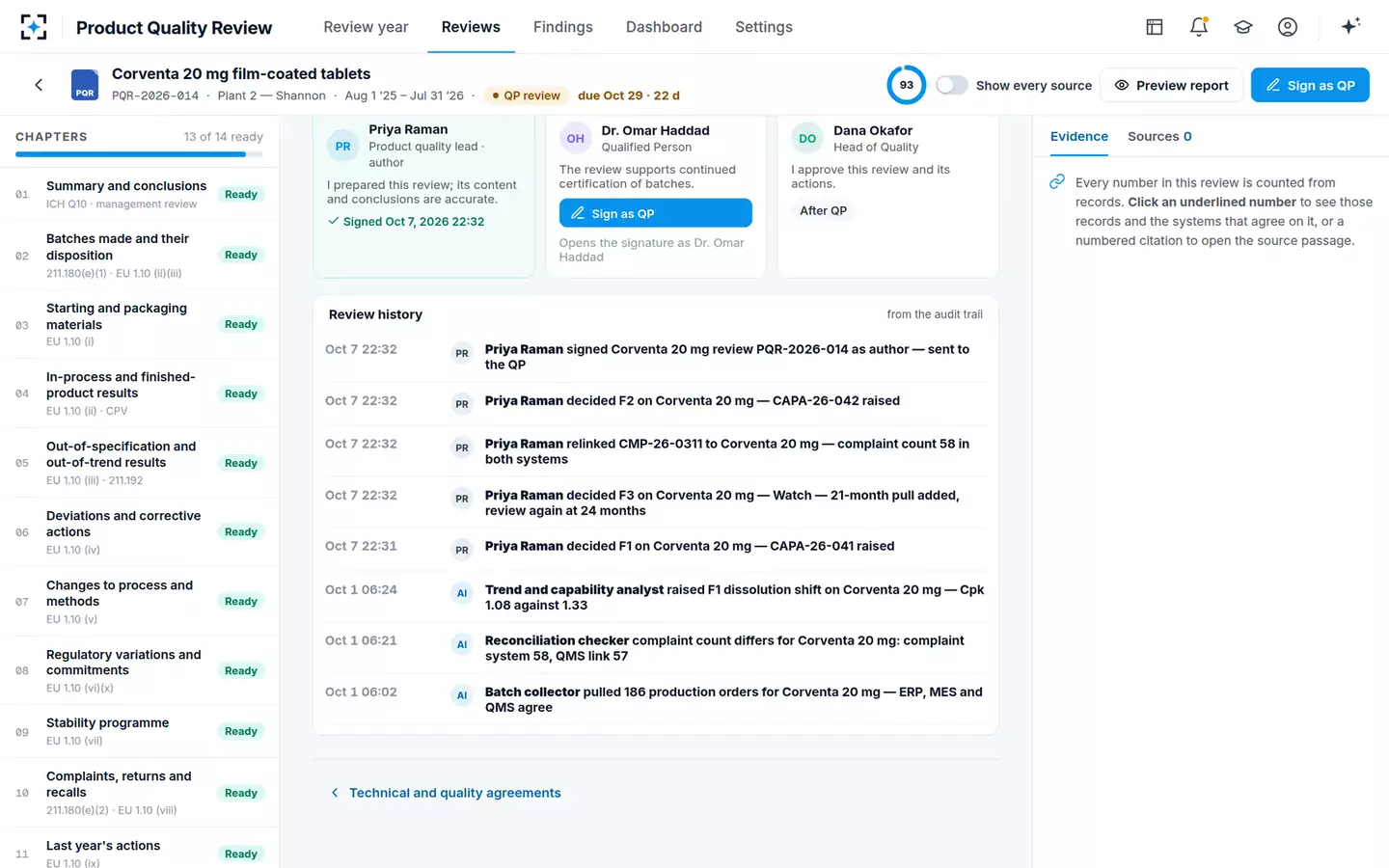
Task: Switch to the Review year tab
Action: click(x=366, y=27)
